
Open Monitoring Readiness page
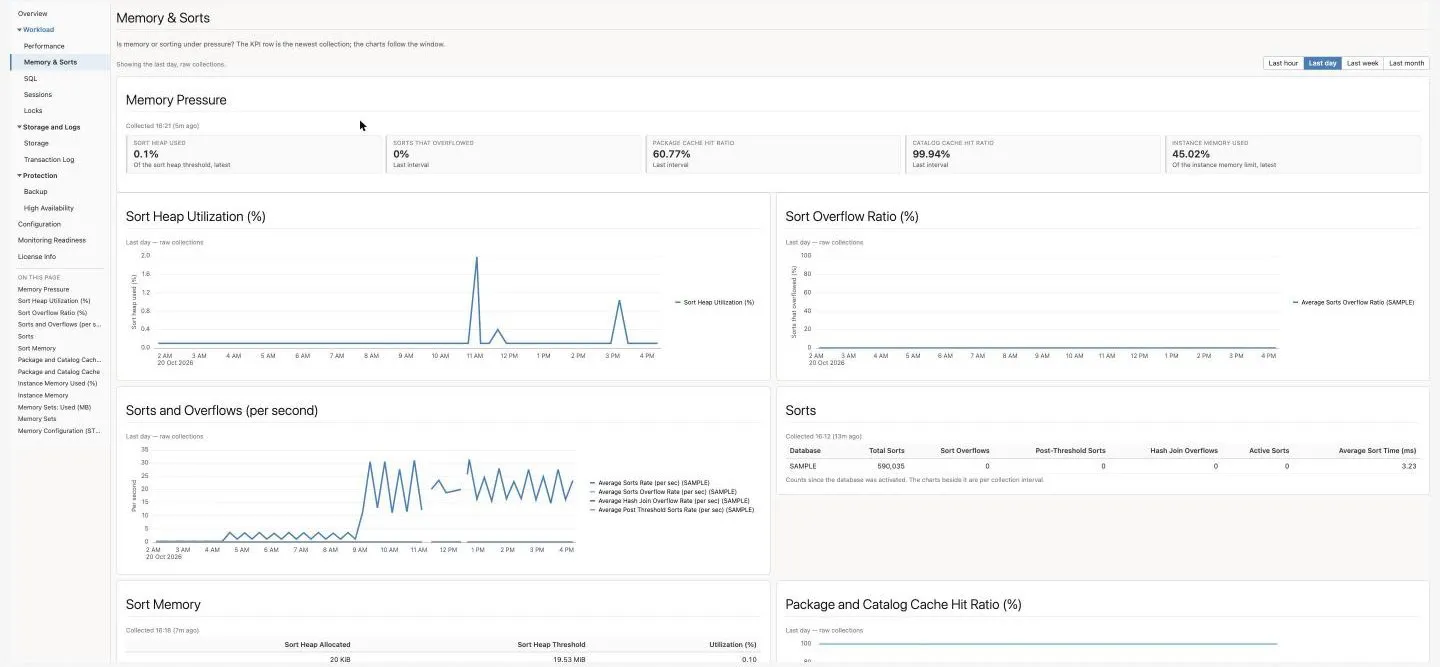point(51,240)
